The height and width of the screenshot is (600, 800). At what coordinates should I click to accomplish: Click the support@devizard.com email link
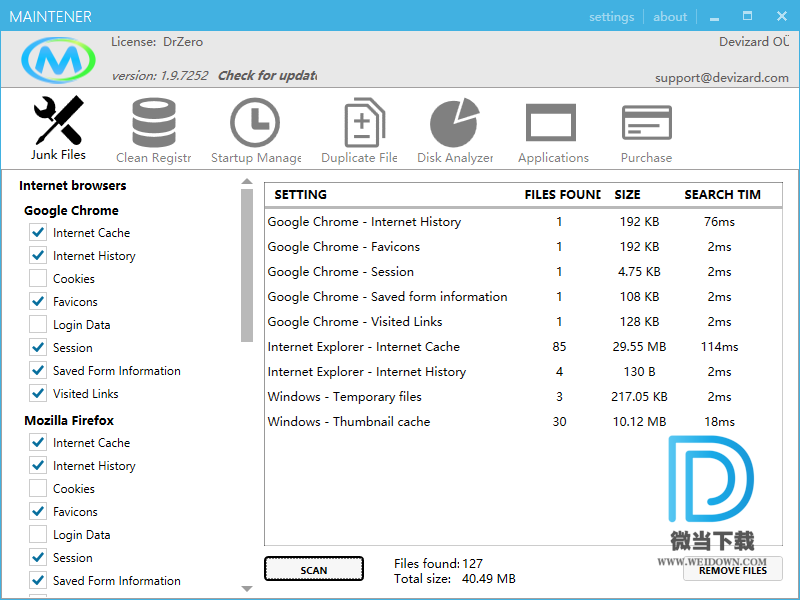pyautogui.click(x=721, y=78)
